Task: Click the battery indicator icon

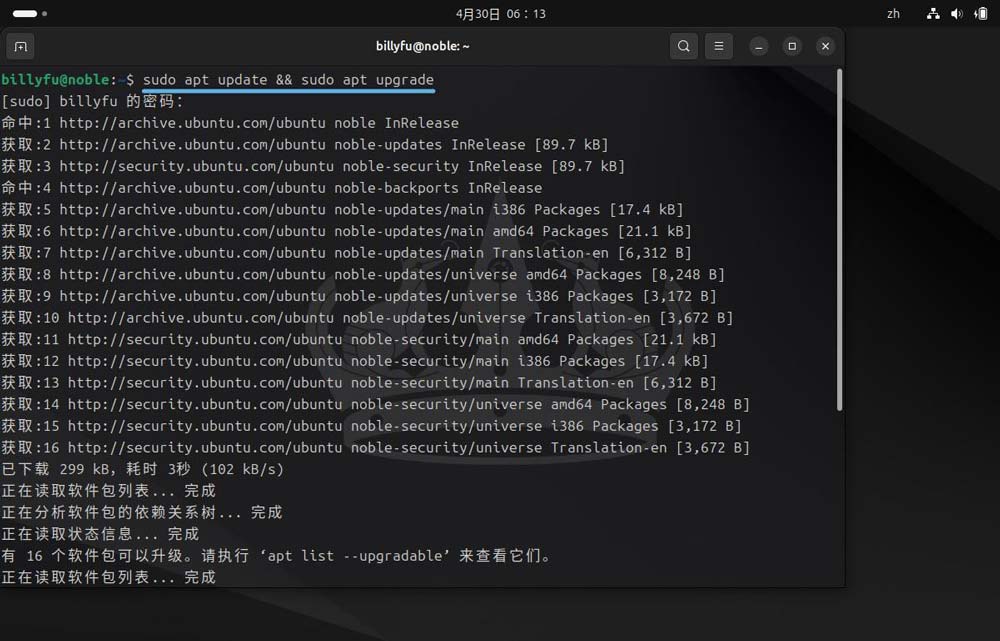Action: tap(981, 14)
